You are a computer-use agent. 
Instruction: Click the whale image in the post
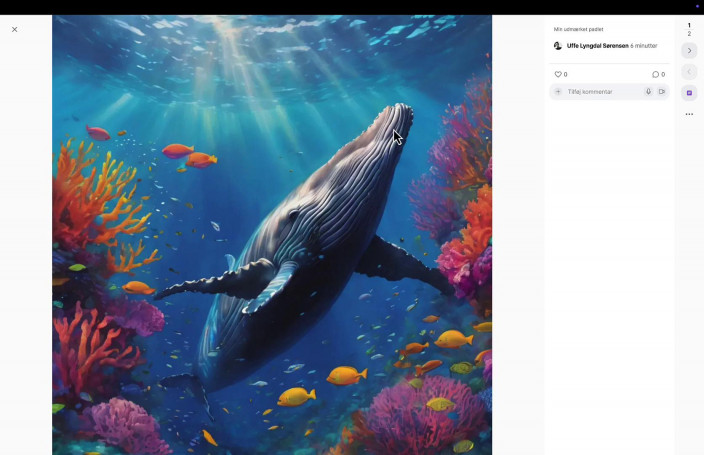(x=272, y=235)
